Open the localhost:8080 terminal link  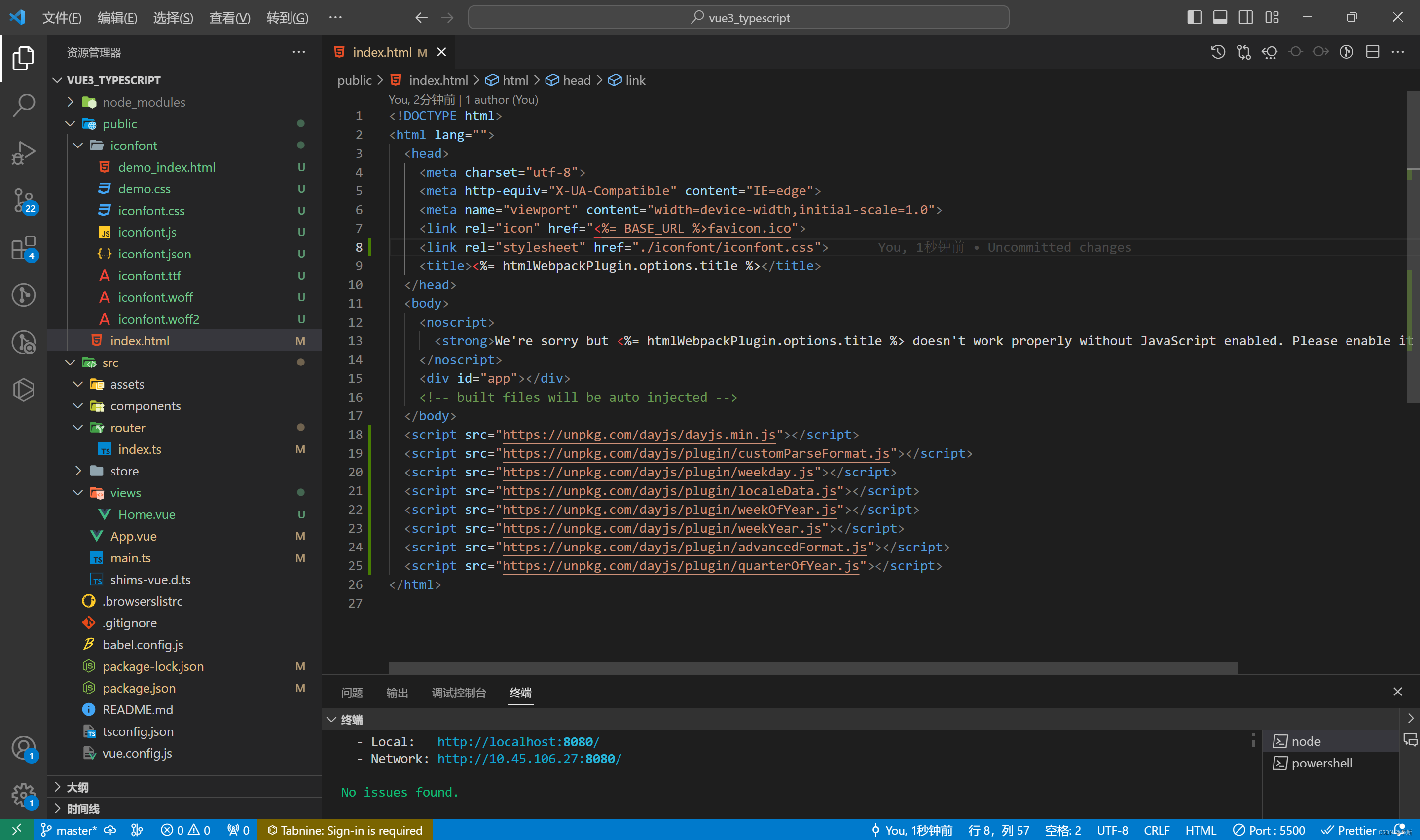click(x=518, y=741)
